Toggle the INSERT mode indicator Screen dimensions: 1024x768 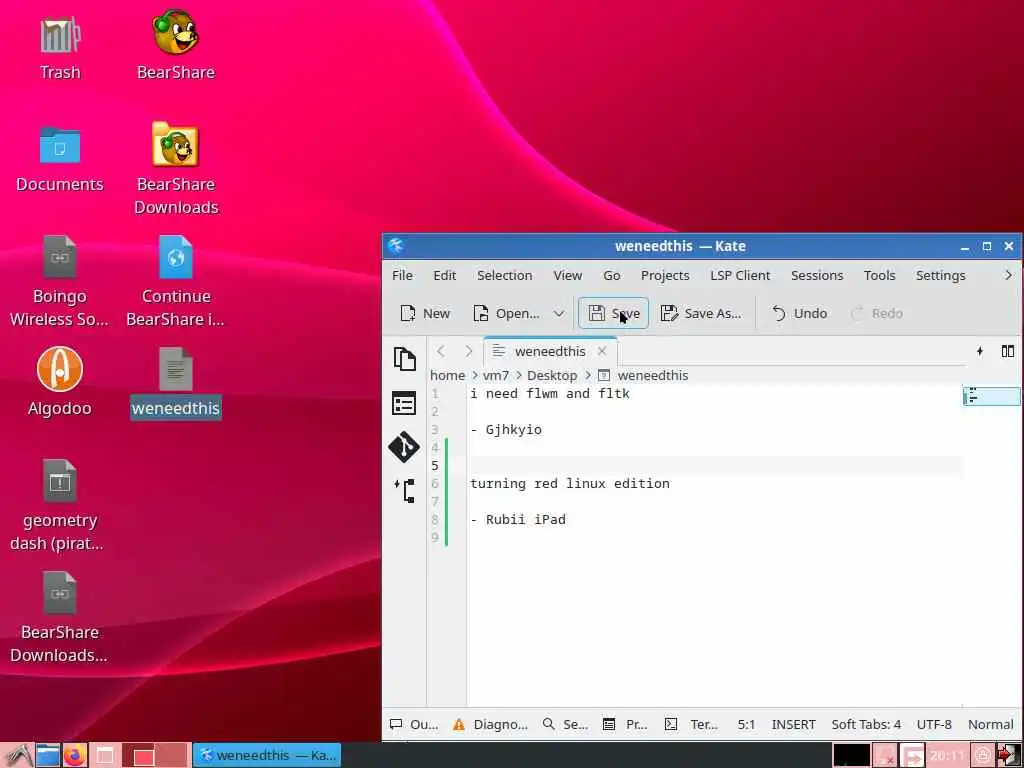(793, 724)
